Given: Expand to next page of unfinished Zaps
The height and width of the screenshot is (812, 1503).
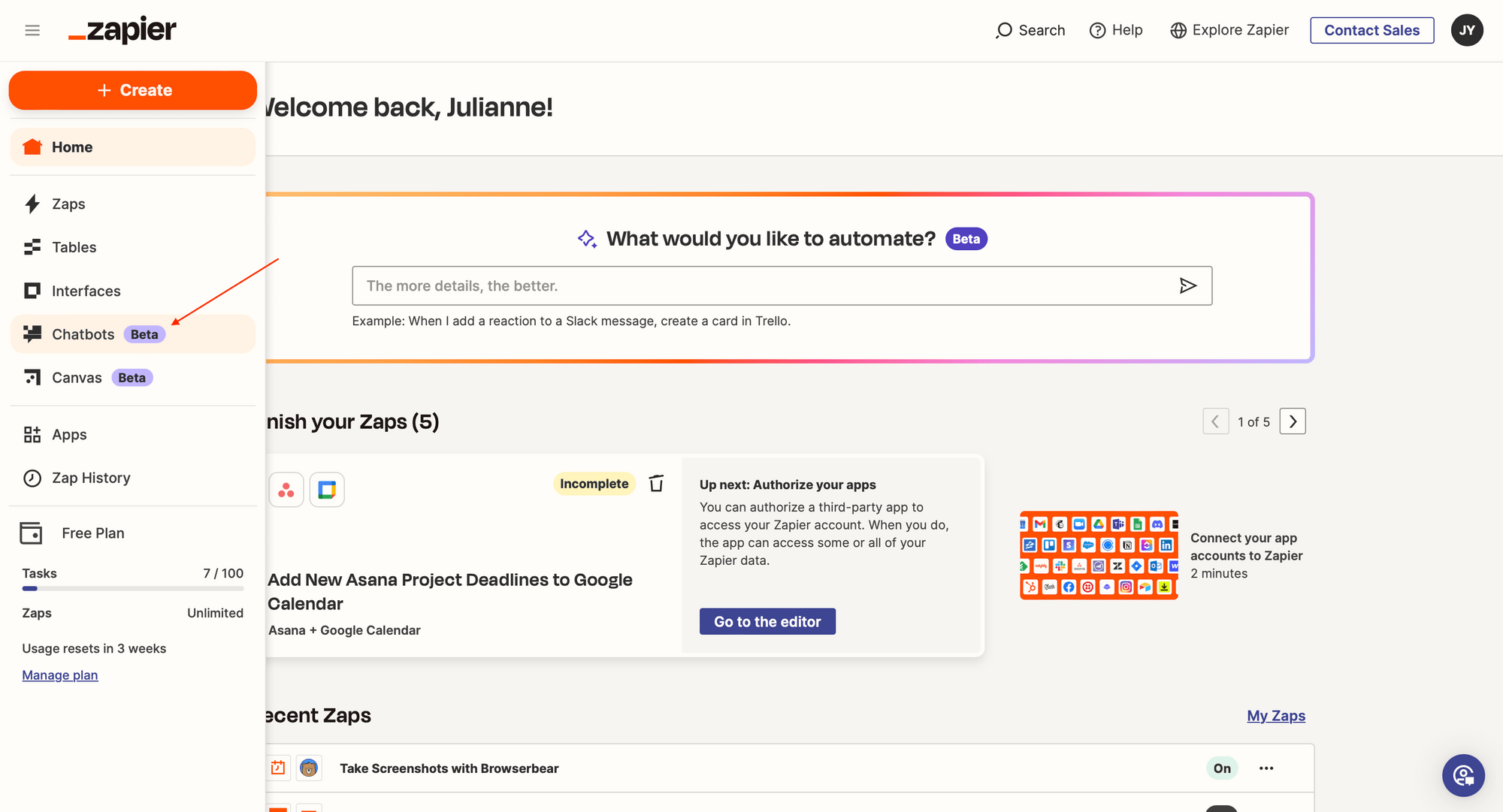Looking at the screenshot, I should 1293,421.
